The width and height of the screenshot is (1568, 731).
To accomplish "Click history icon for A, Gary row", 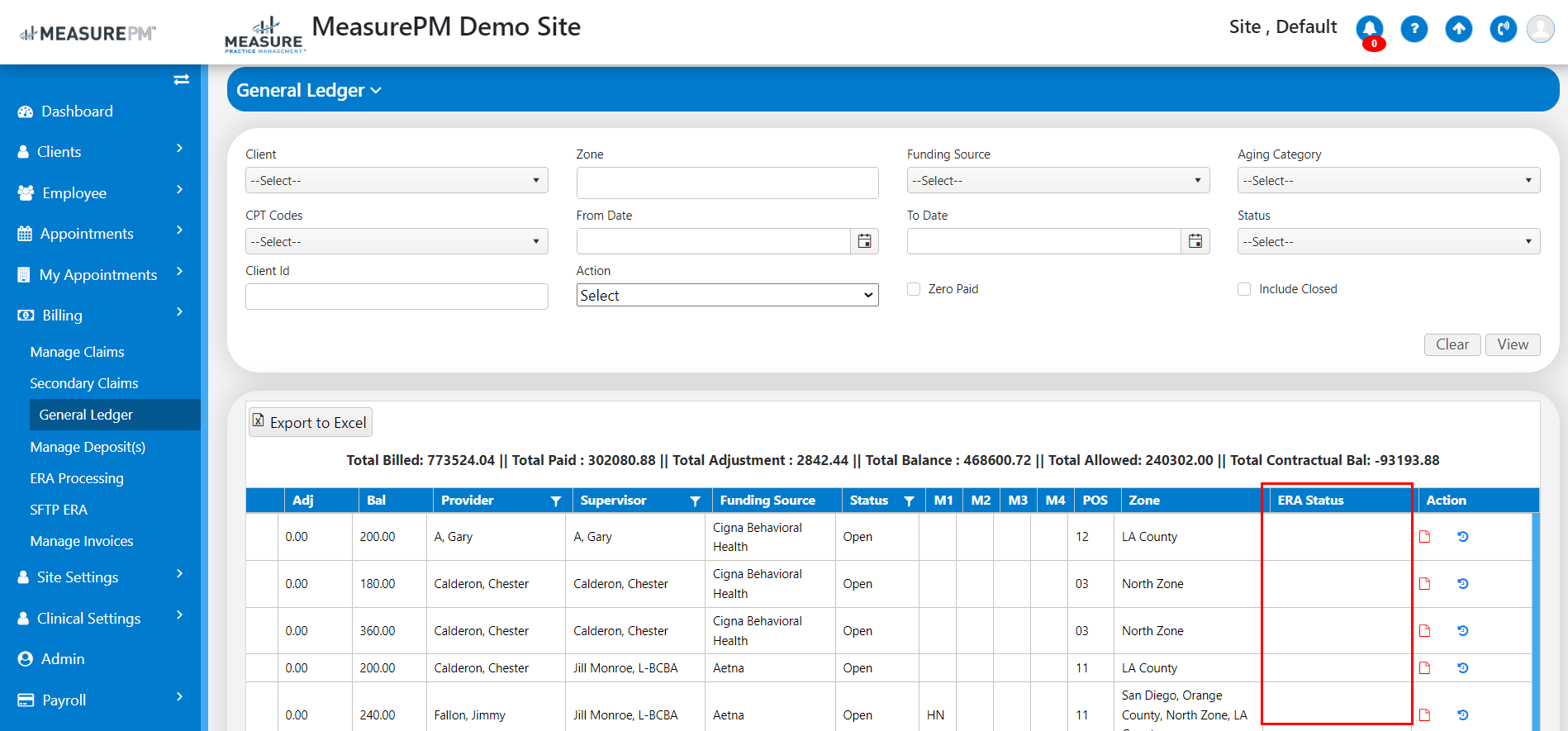I will click(x=1463, y=537).
